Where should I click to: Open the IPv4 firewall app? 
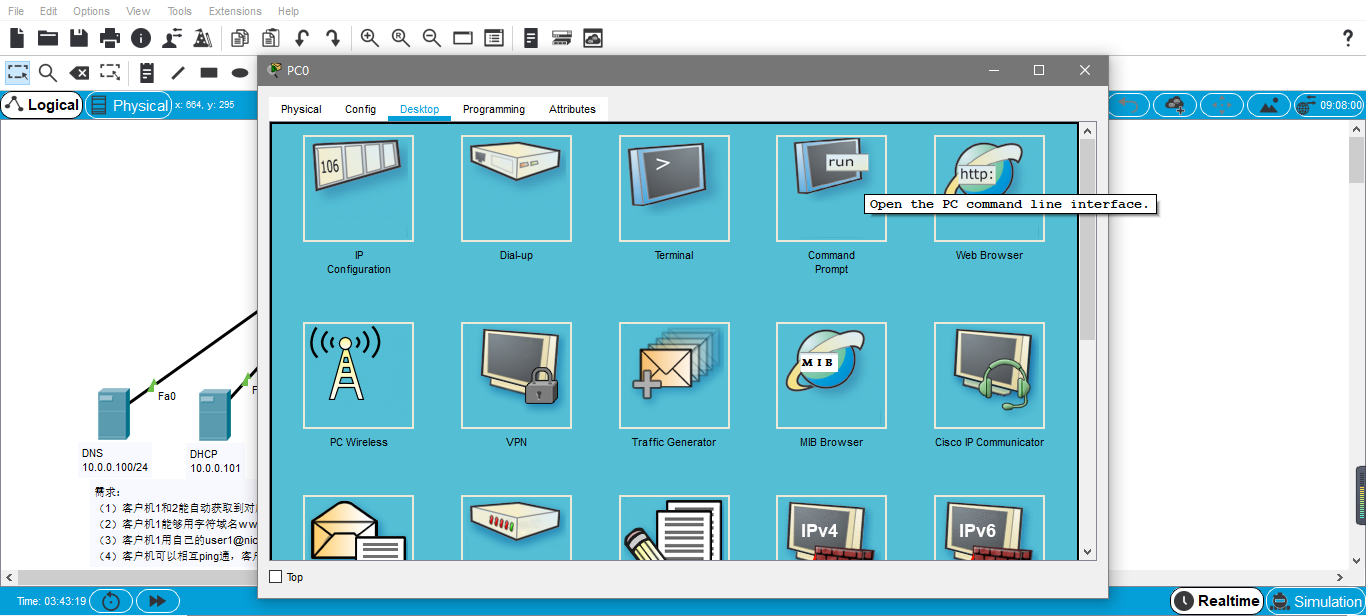pyautogui.click(x=831, y=528)
